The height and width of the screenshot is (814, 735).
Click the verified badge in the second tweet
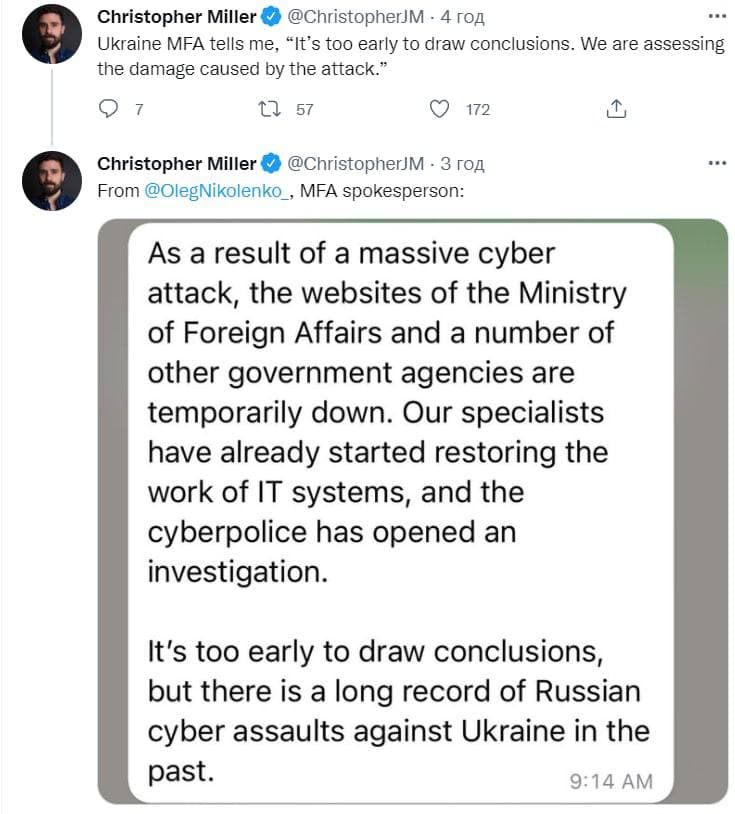pyautogui.click(x=270, y=164)
